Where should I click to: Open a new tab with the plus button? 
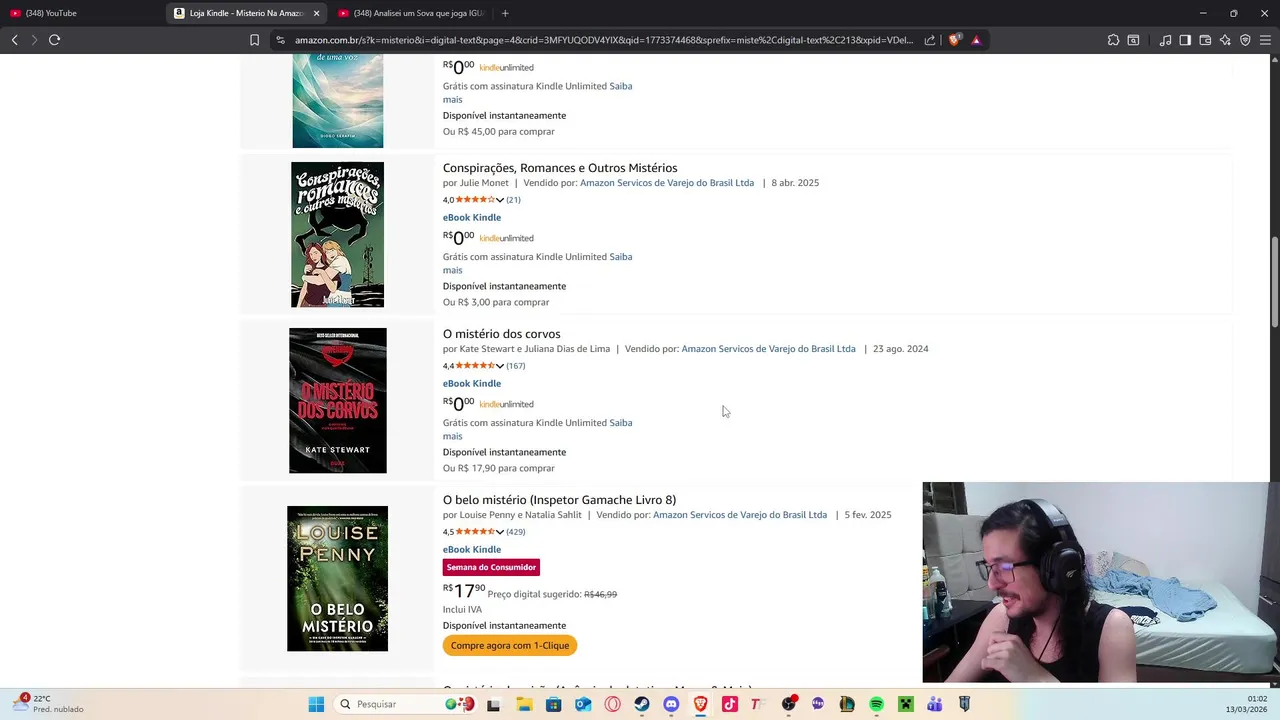point(505,13)
